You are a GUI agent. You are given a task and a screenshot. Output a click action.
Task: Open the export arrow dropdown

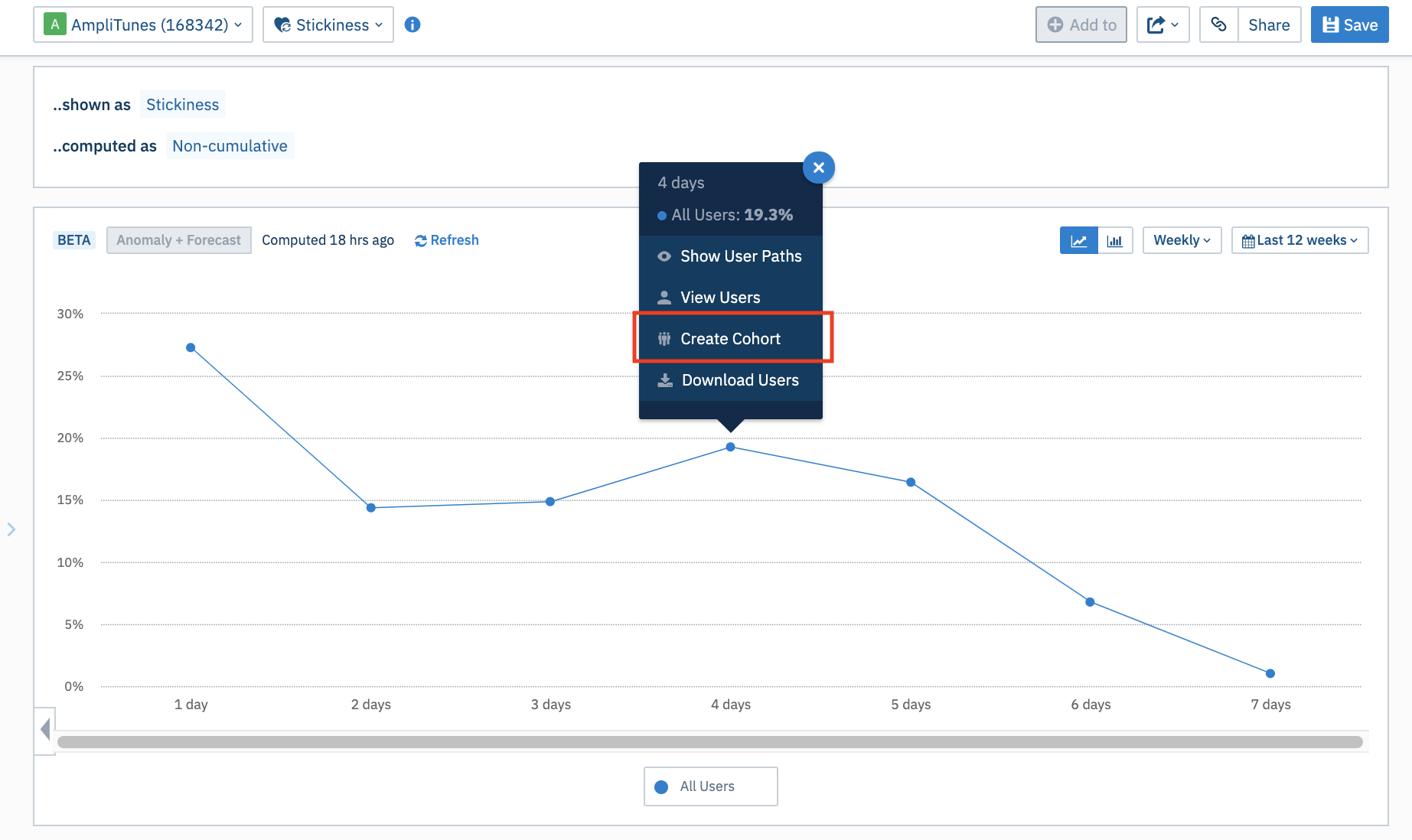coord(1163,24)
